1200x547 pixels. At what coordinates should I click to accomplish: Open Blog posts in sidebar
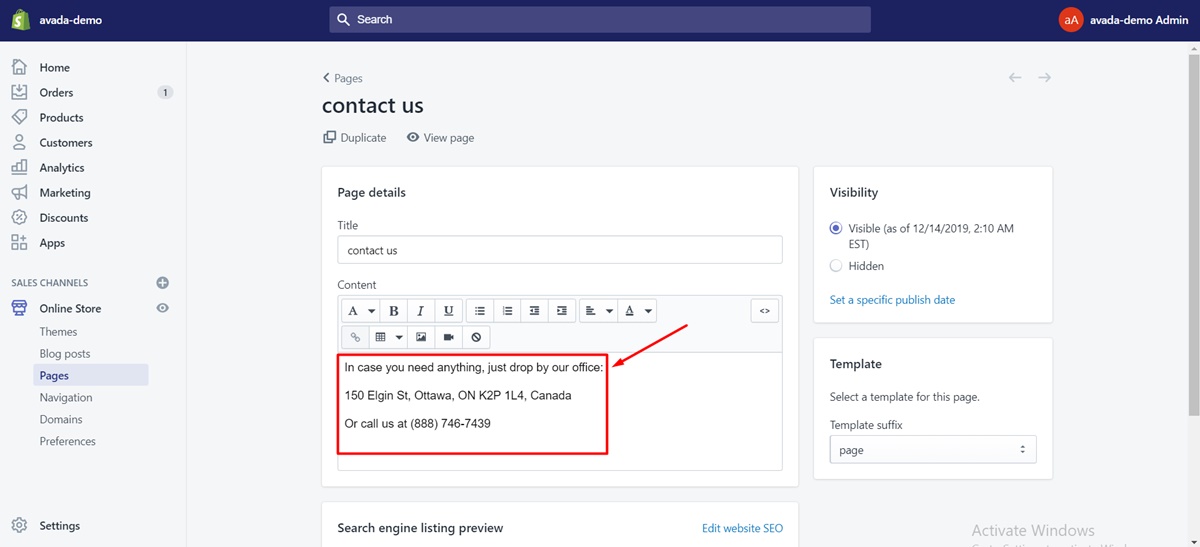point(65,354)
